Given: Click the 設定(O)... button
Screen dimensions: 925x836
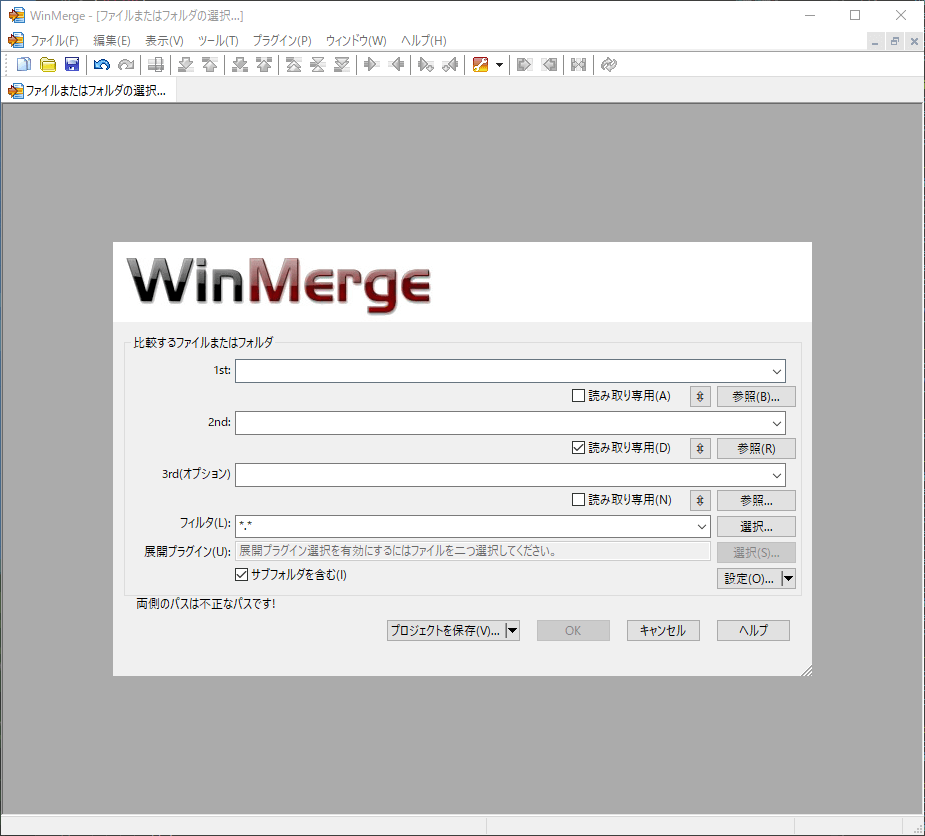Looking at the screenshot, I should [749, 579].
